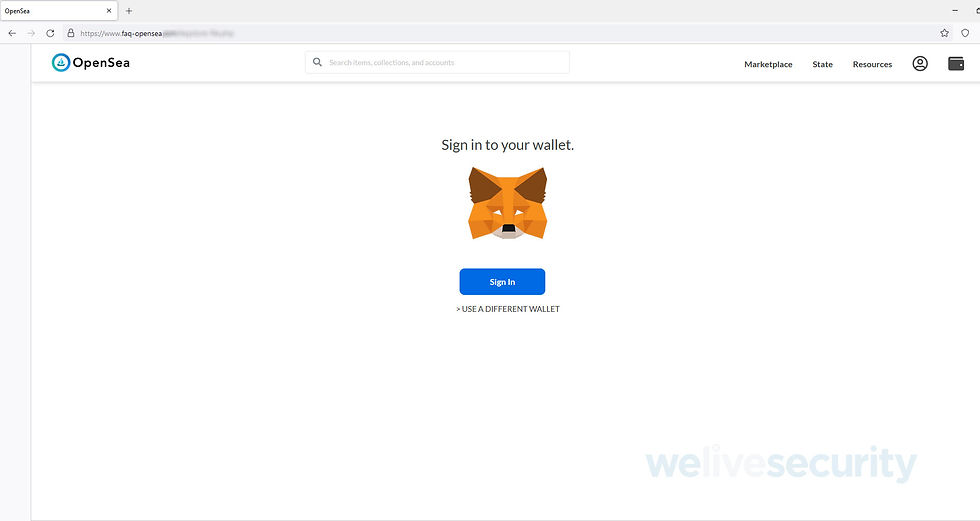This screenshot has height=521, width=980.
Task: Open the Resources menu
Action: click(x=872, y=64)
